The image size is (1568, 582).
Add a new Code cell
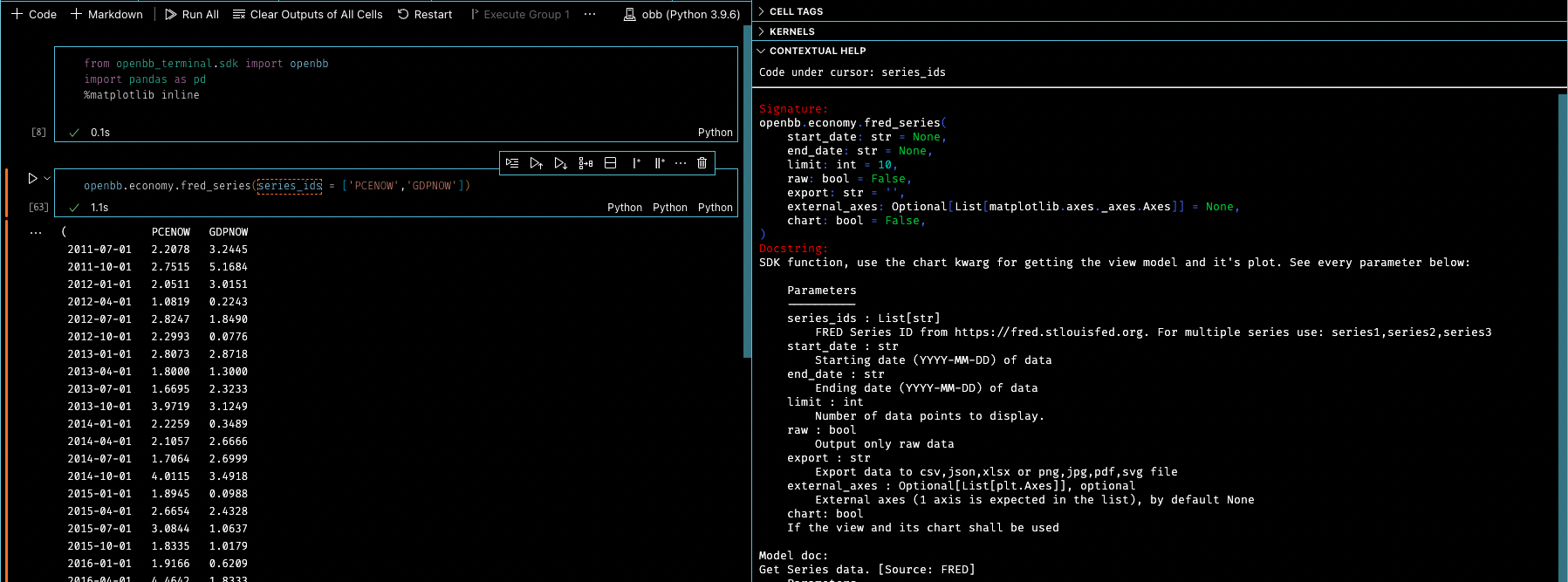(34, 14)
